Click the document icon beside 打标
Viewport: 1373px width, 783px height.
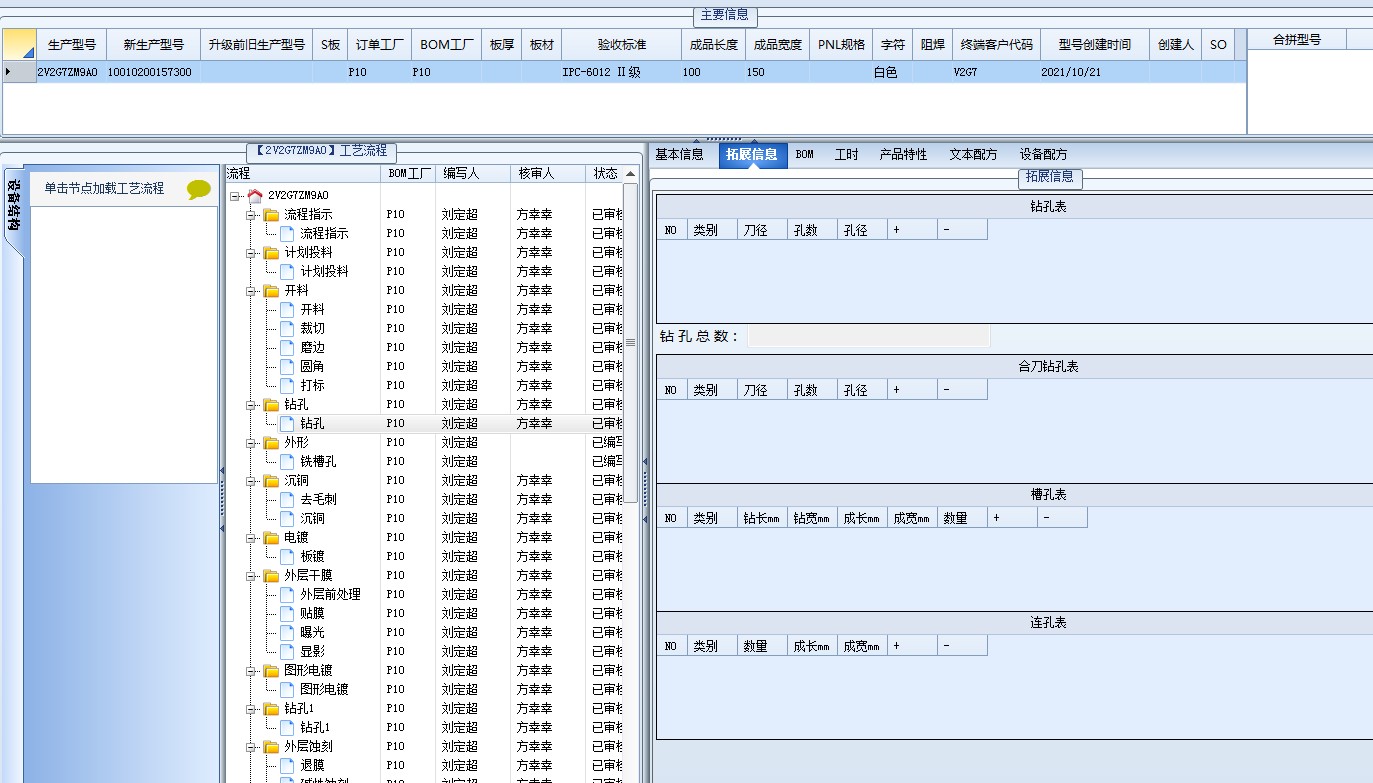287,385
